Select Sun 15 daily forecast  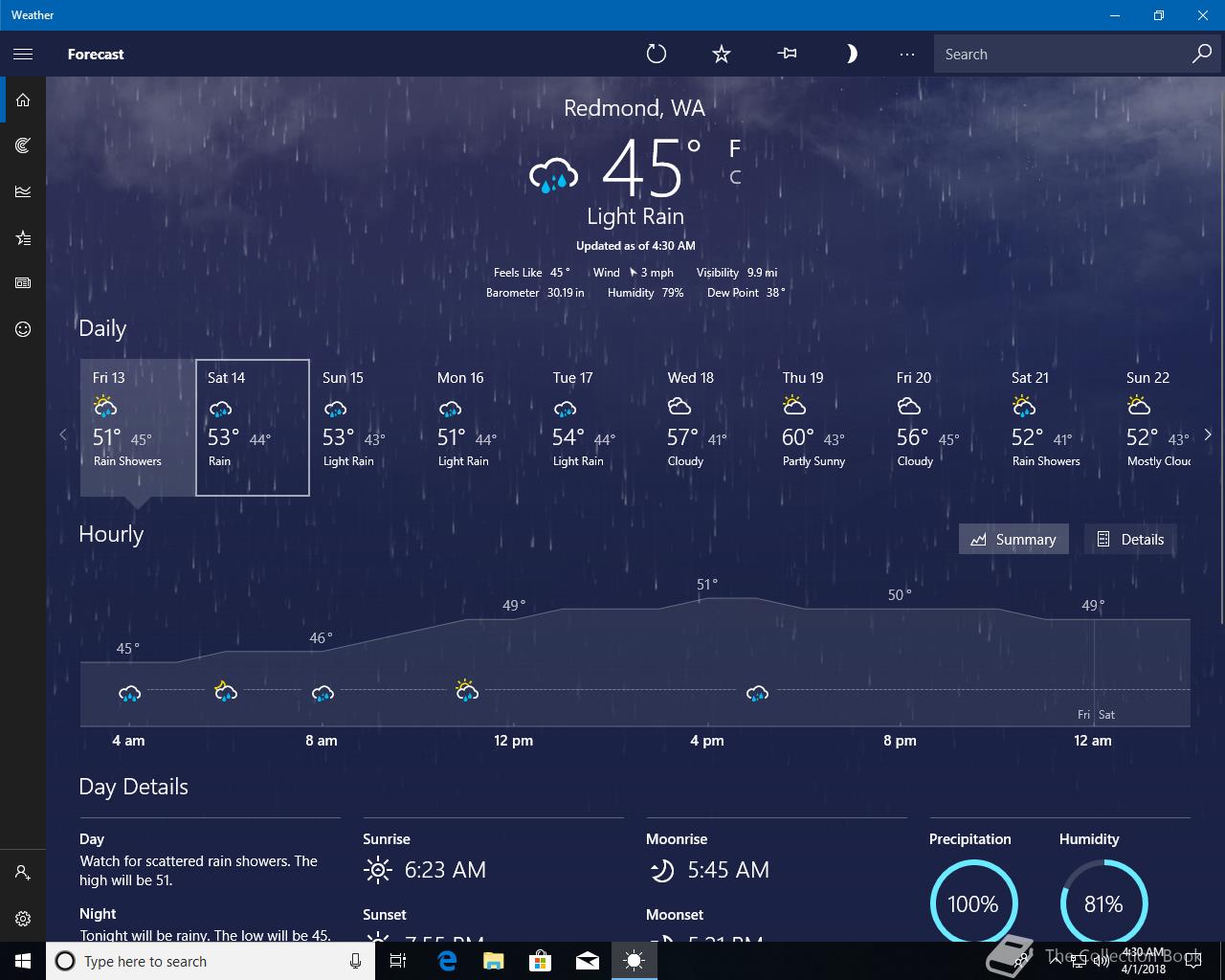click(367, 428)
